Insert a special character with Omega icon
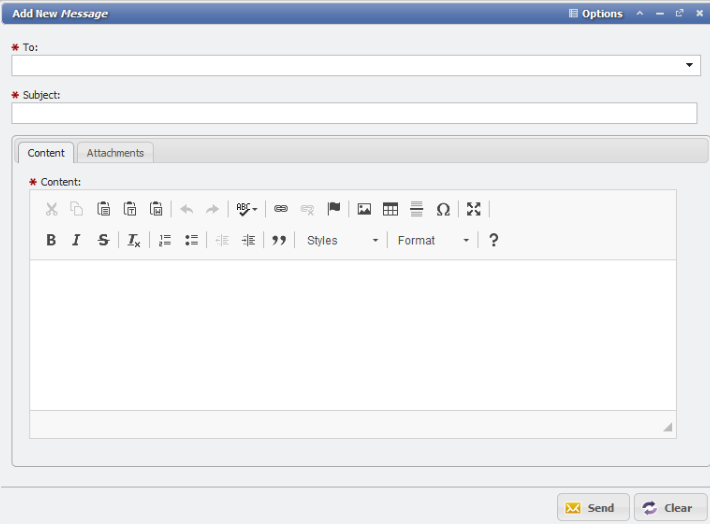 coord(443,209)
